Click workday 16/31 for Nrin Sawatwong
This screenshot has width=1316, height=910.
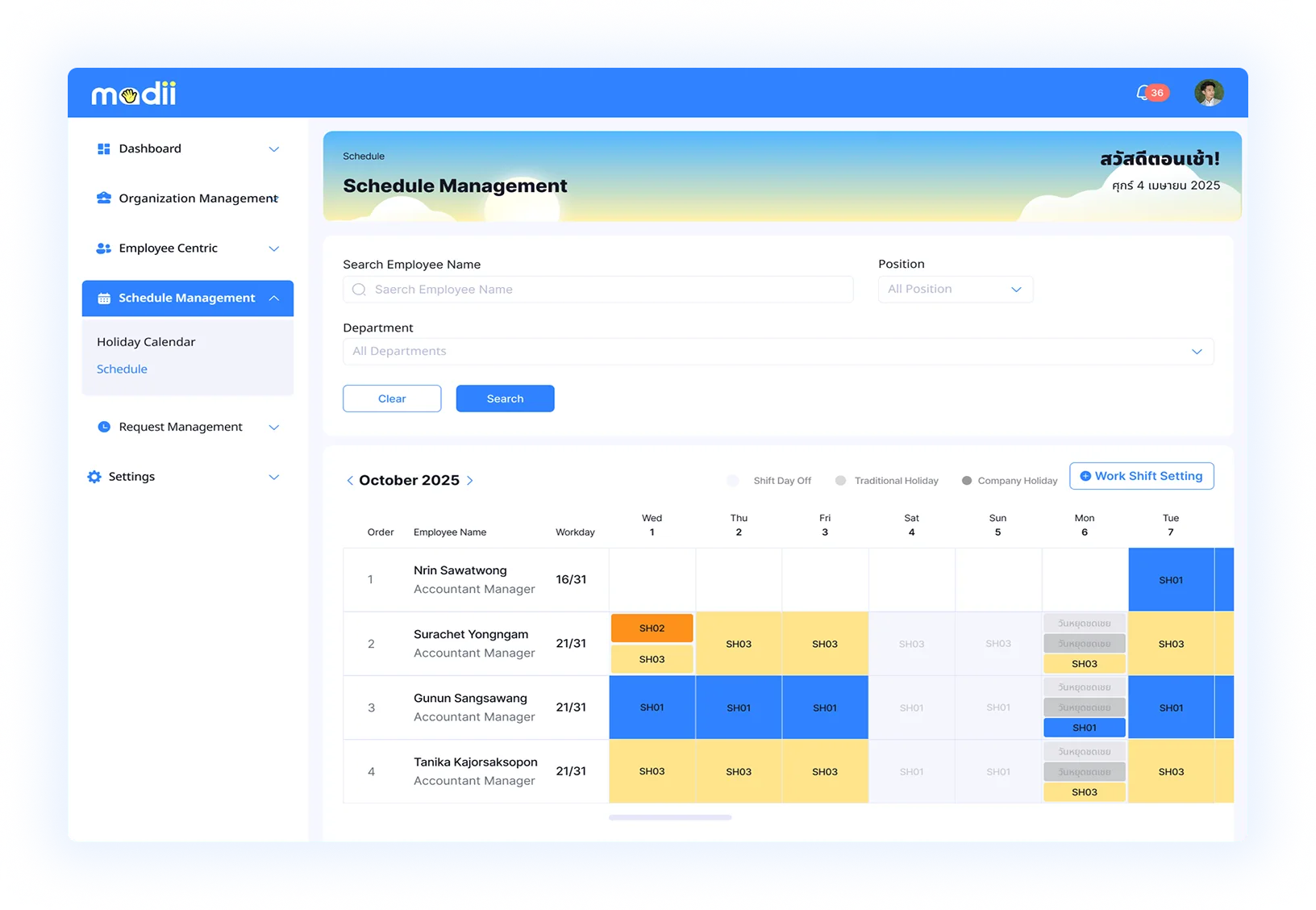click(x=571, y=579)
